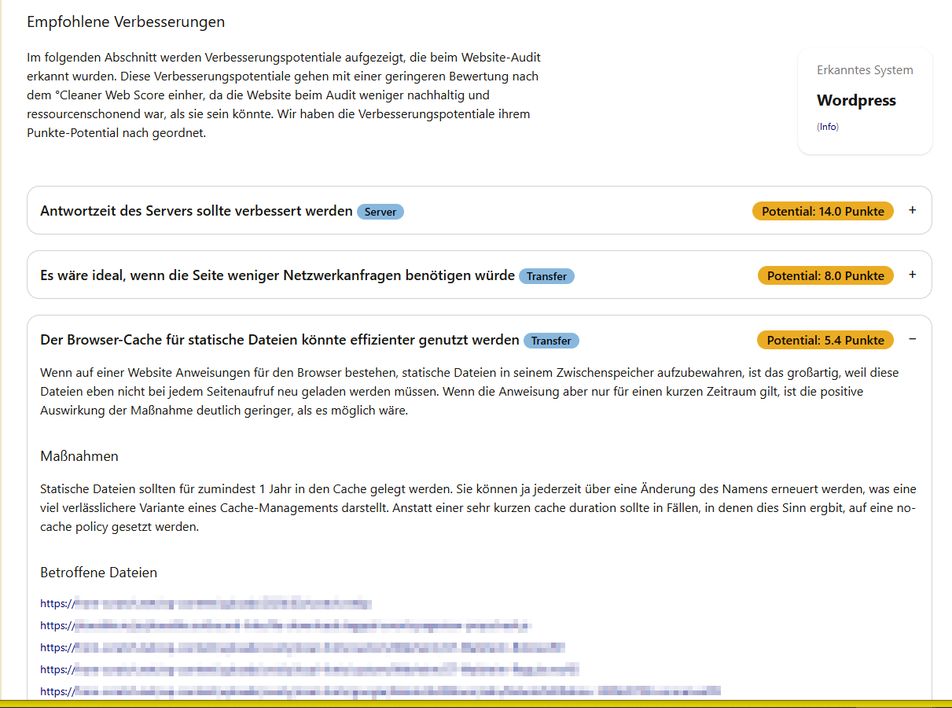Screen dimensions: 952x708
Task: Open the third affected file link
Action: 302,647
